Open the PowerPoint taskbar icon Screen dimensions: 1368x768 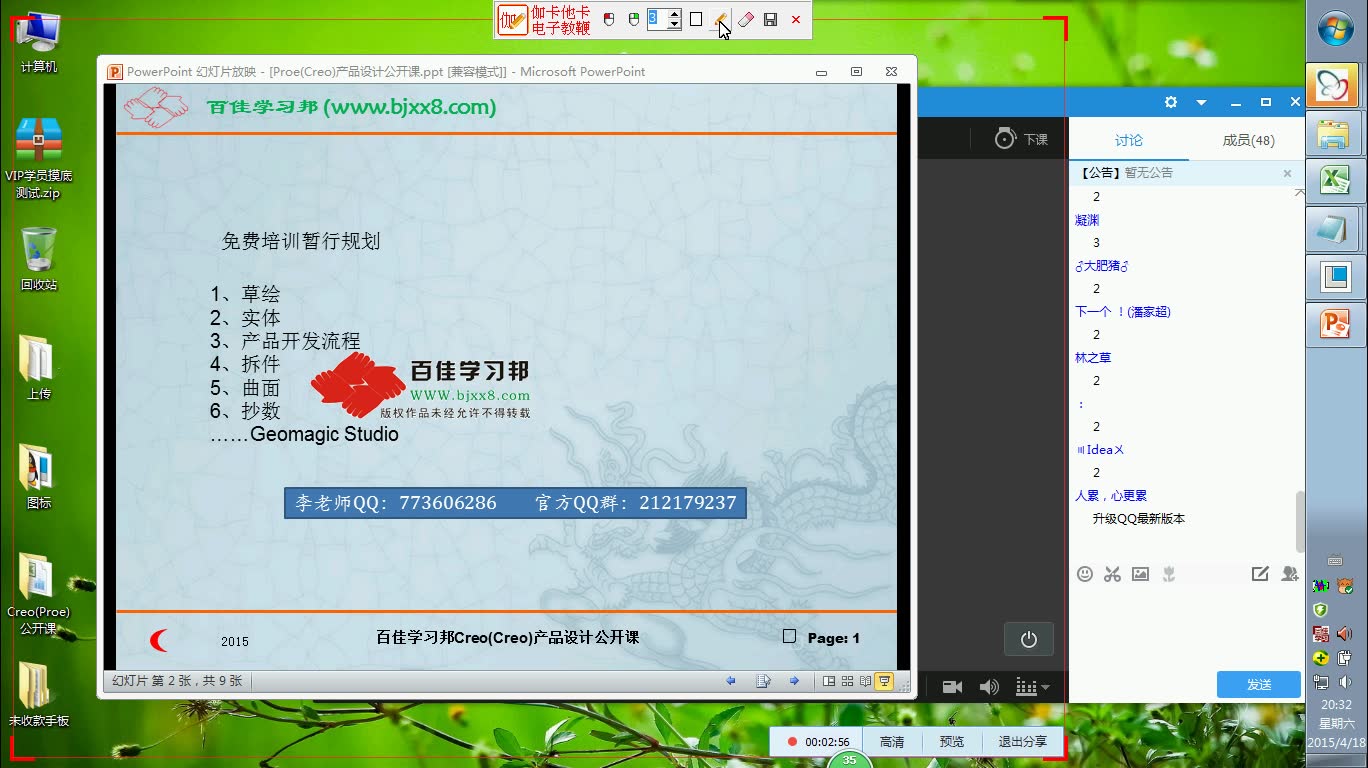[1335, 324]
